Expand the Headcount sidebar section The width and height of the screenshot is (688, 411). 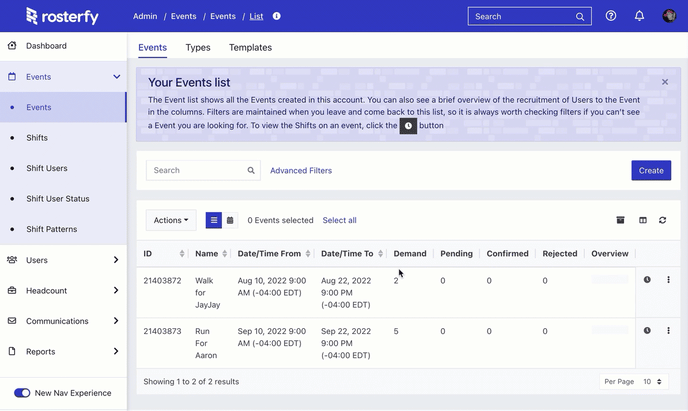(x=116, y=290)
